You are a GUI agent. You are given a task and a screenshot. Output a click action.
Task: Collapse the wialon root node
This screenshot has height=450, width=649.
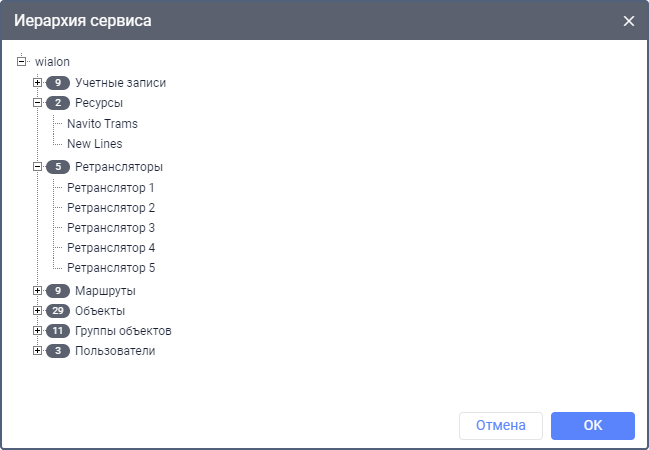pos(21,62)
